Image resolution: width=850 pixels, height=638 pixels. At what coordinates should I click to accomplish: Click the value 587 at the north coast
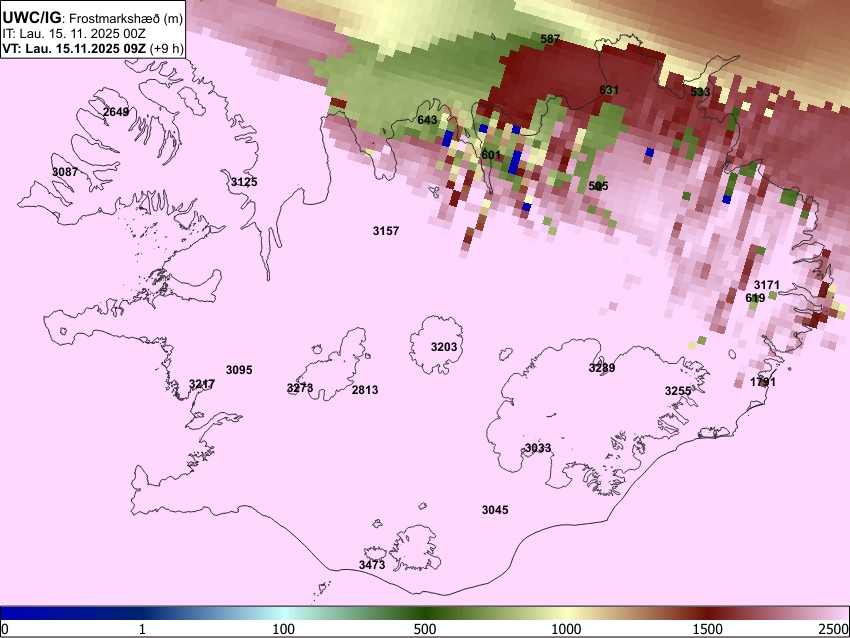550,39
